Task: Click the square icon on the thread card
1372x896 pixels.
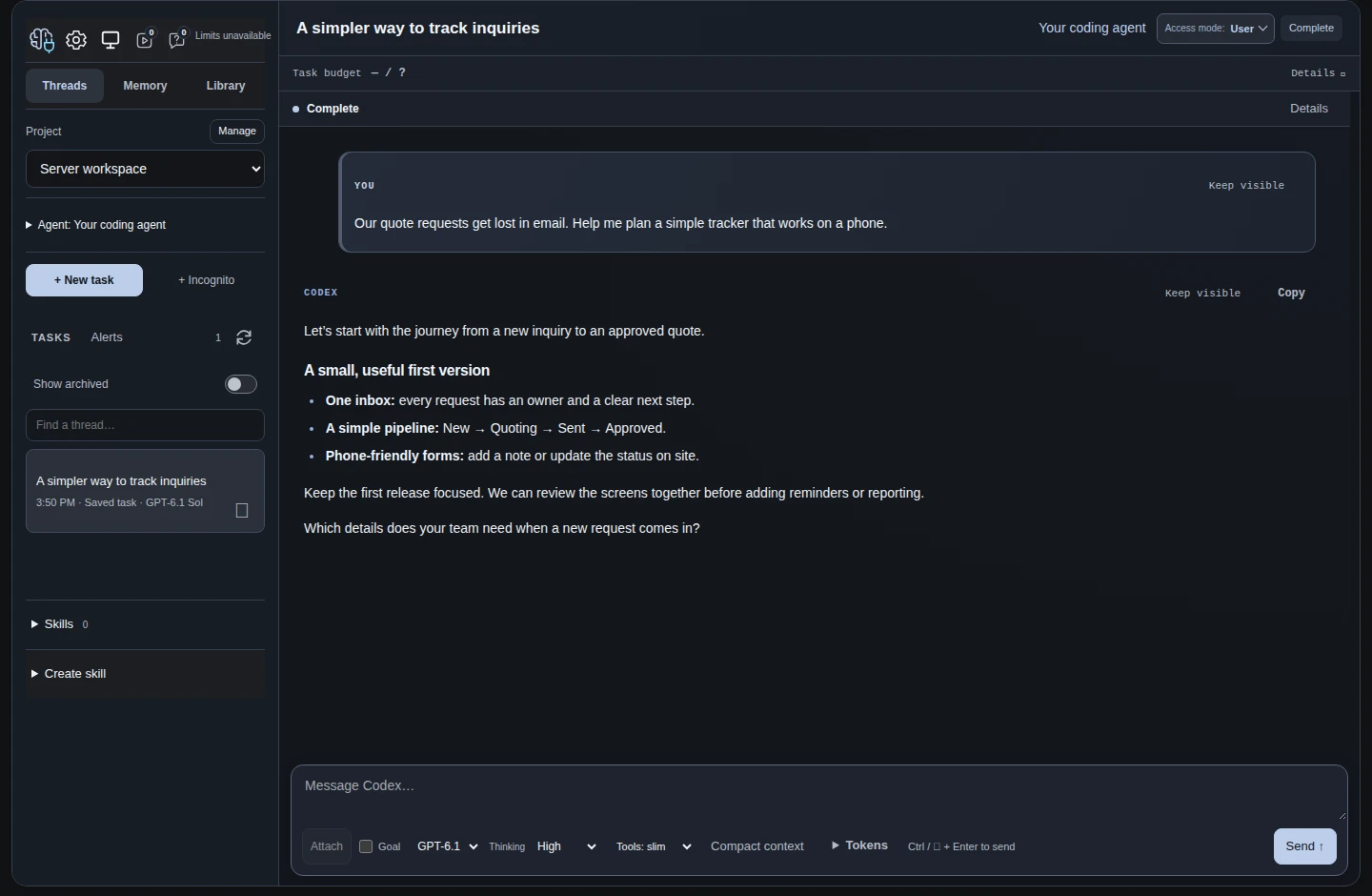Action: [x=242, y=511]
